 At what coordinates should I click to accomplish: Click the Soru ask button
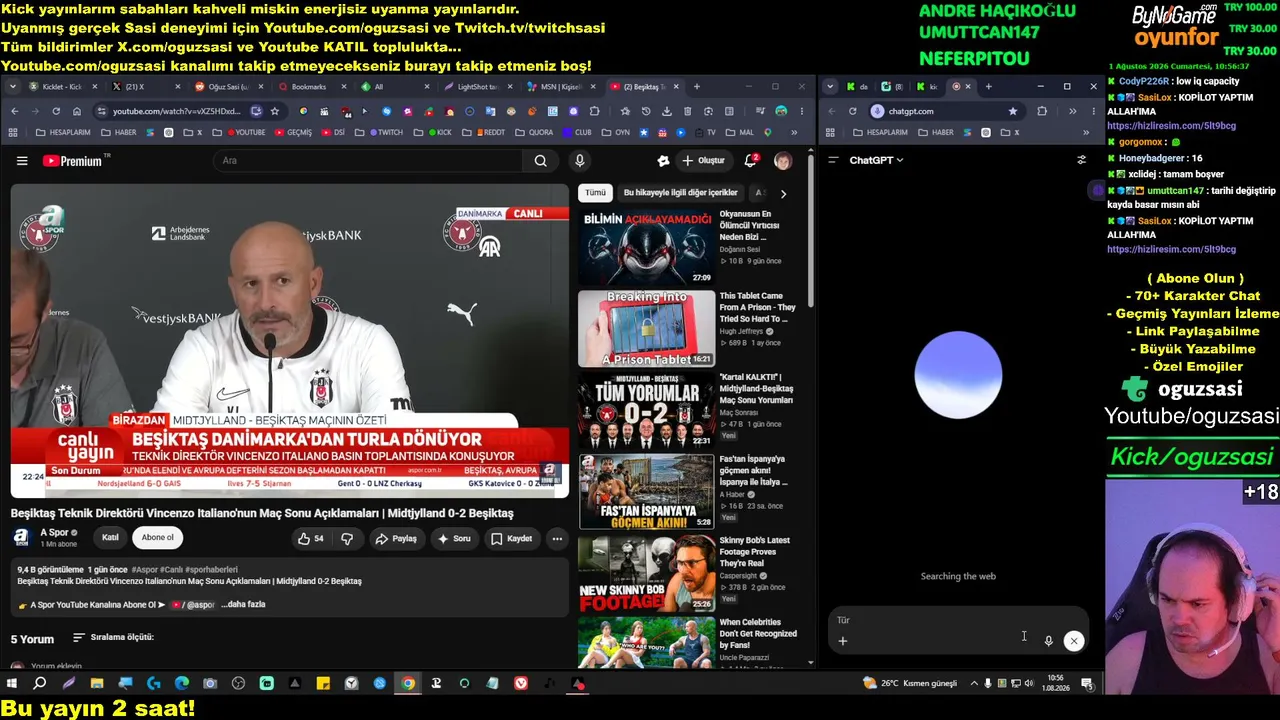(454, 538)
